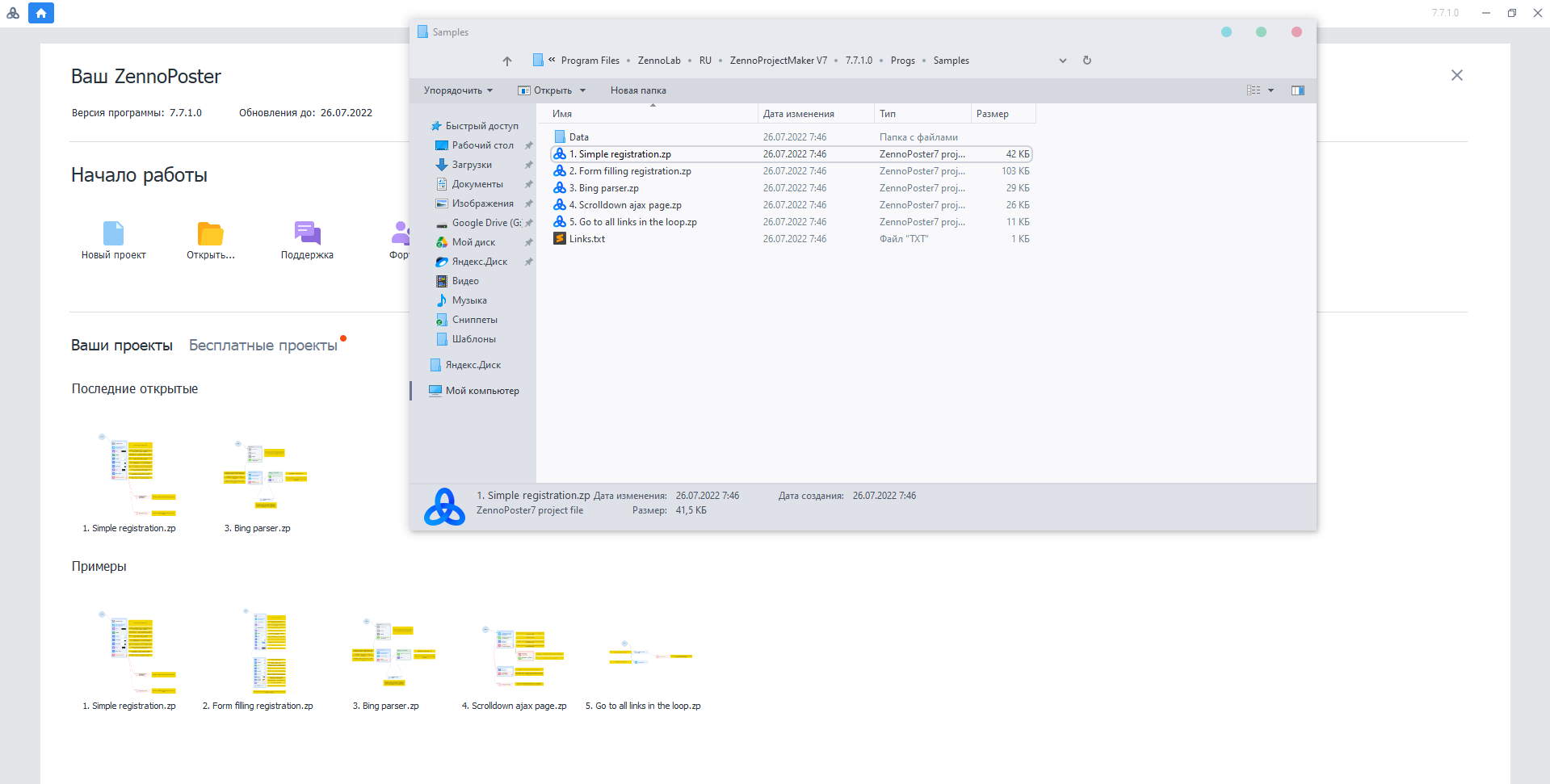Open Рабочий стол from the sidebar

tap(482, 145)
